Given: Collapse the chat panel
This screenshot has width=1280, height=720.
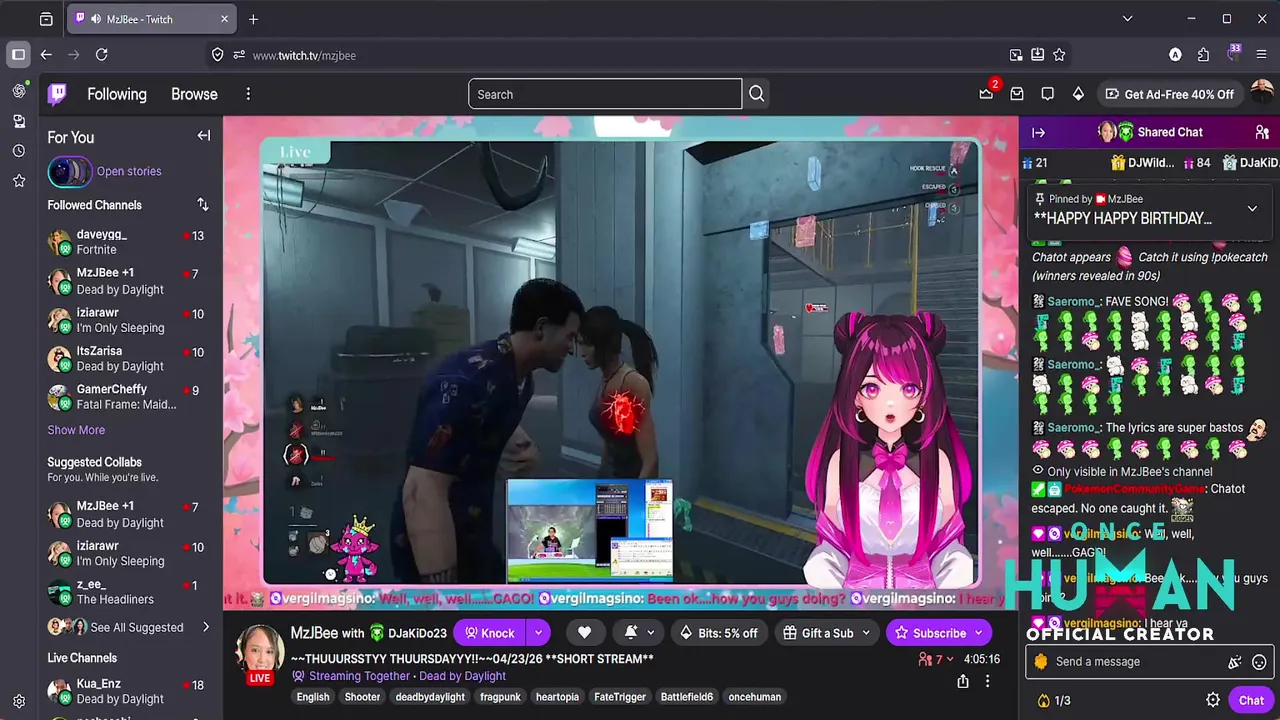Looking at the screenshot, I should pyautogui.click(x=1038, y=132).
